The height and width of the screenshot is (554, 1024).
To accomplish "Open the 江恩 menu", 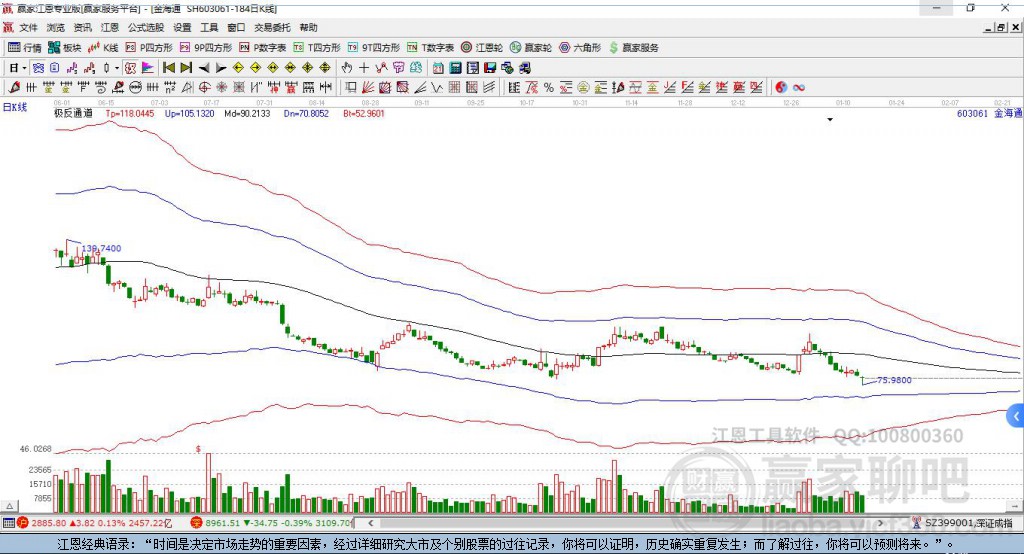I will point(110,27).
